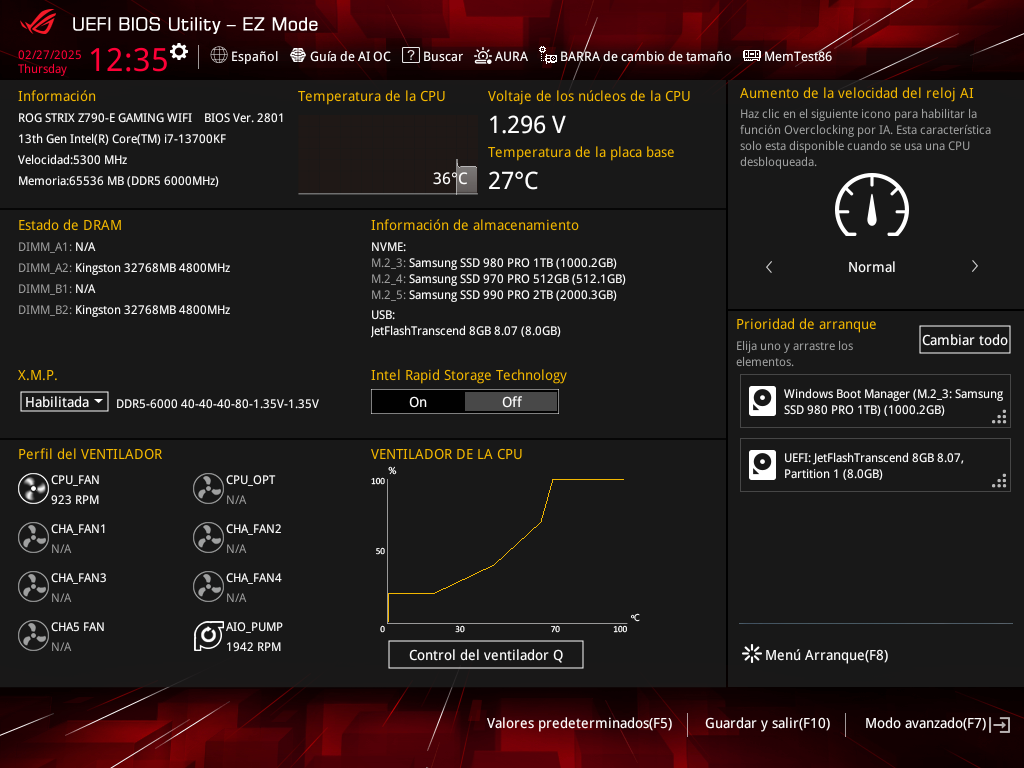Click the Samsung SSD 980 PRO 1TB entry
This screenshot has width=1024, height=768.
click(494, 263)
